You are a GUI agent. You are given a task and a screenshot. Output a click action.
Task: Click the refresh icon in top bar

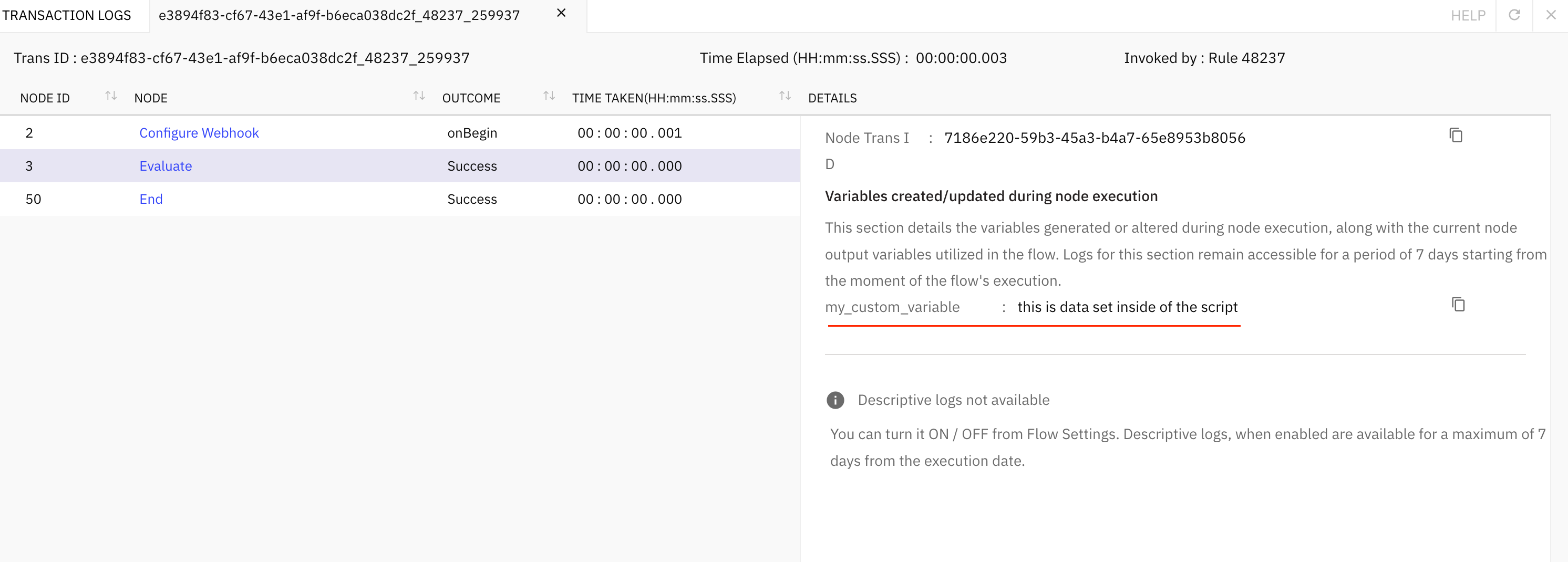(x=1514, y=15)
